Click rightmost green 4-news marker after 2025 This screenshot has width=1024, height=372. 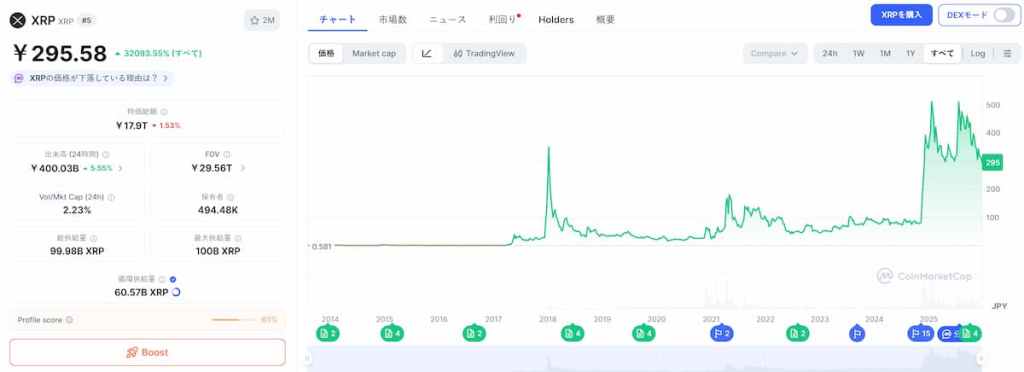point(970,333)
